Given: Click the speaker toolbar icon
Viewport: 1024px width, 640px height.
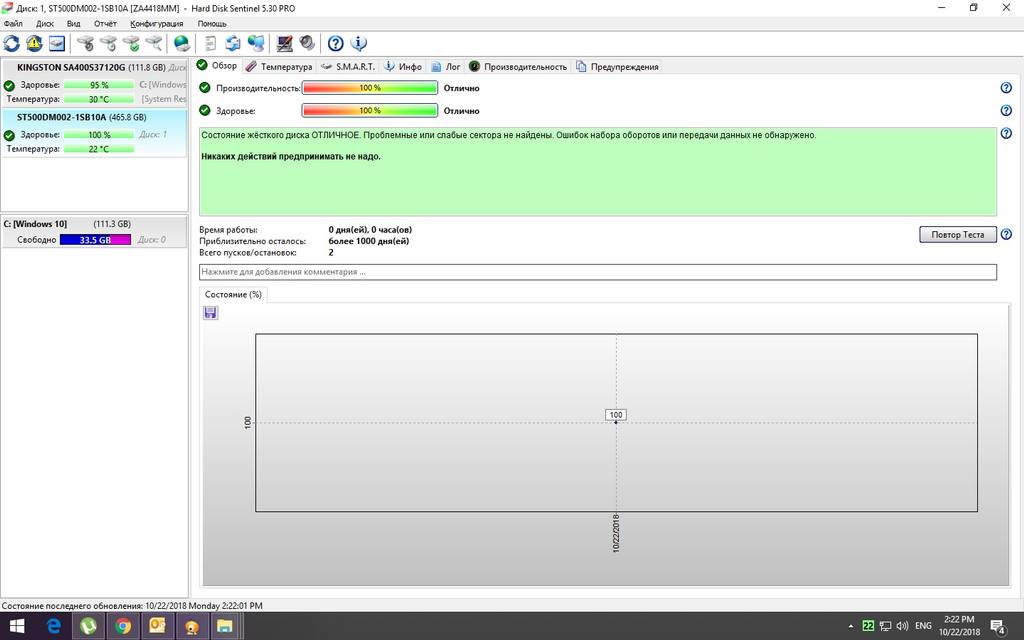Looking at the screenshot, I should pyautogui.click(x=307, y=44).
